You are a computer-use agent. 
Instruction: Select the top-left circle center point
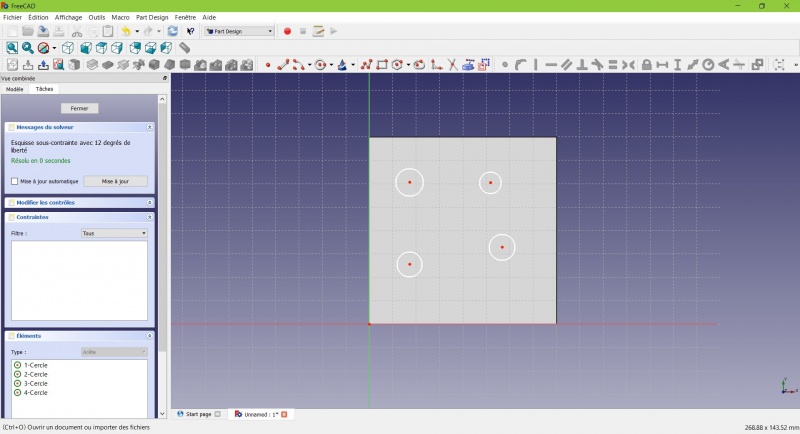coord(410,182)
